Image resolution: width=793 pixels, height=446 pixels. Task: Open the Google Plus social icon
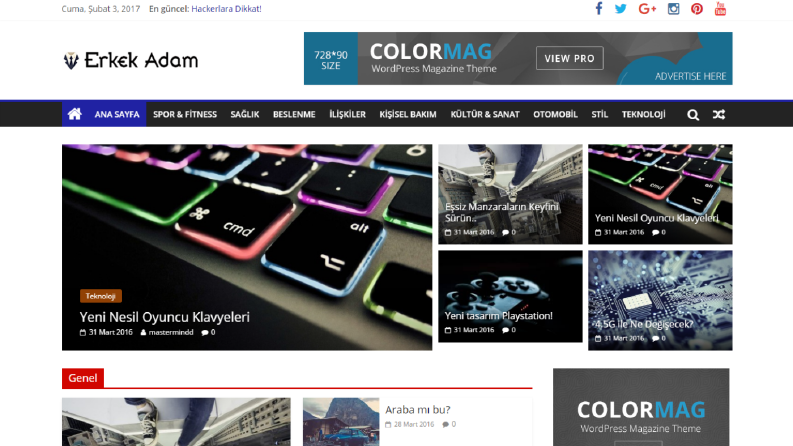point(647,9)
